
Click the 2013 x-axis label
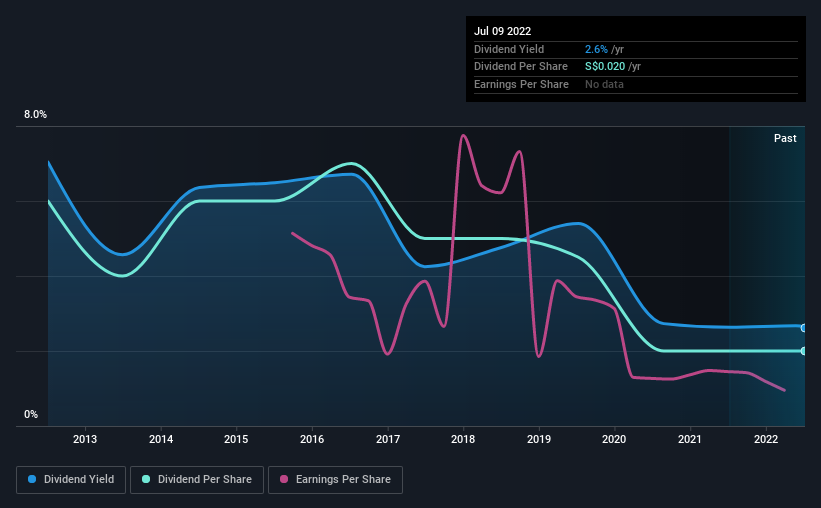(x=85, y=439)
